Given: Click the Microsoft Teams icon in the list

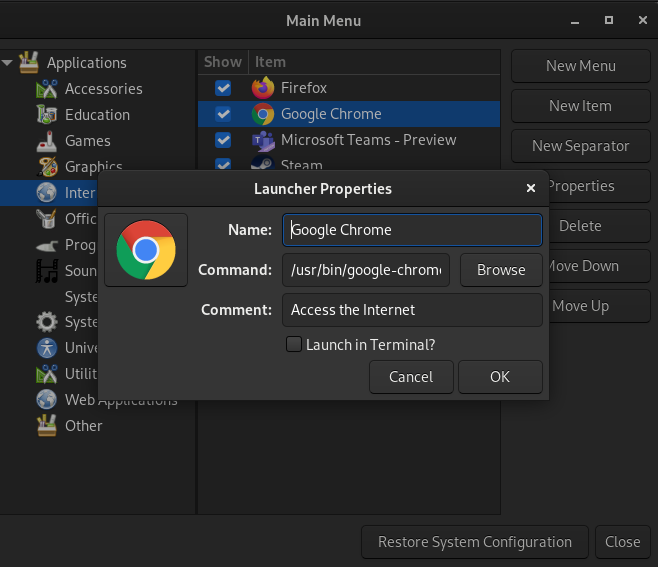Looking at the screenshot, I should click(x=263, y=140).
